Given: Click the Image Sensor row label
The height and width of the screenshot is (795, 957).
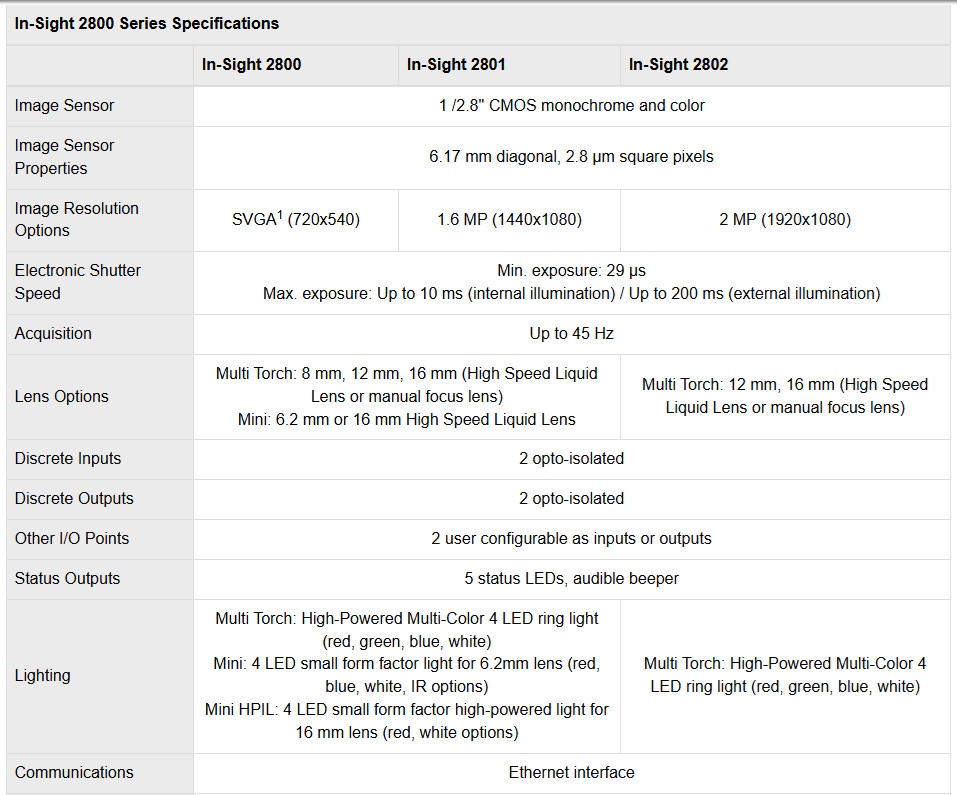Looking at the screenshot, I should (64, 106).
